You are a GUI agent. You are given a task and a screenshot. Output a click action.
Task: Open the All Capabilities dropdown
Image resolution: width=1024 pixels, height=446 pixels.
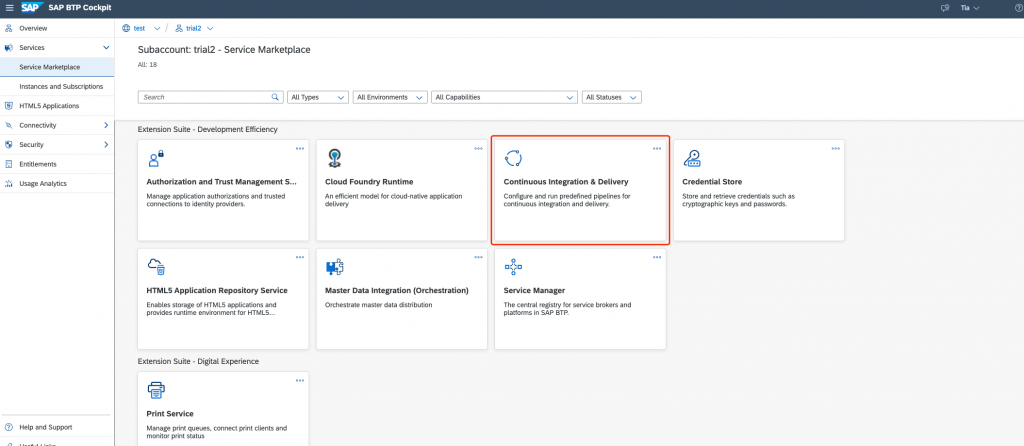(504, 97)
